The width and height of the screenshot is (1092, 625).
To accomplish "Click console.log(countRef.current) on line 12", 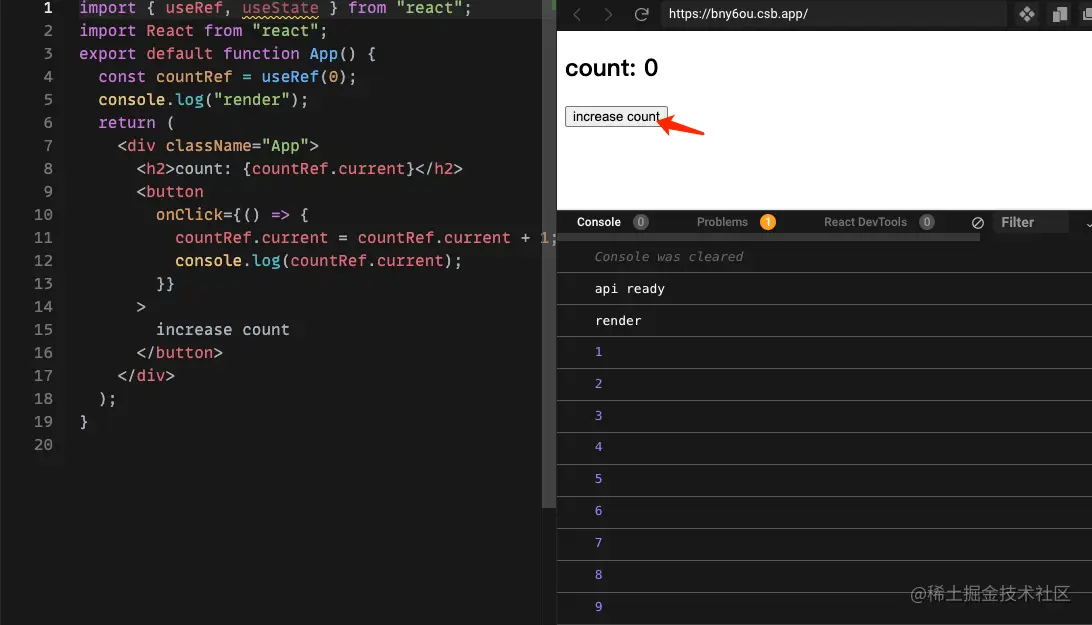I will pos(318,261).
